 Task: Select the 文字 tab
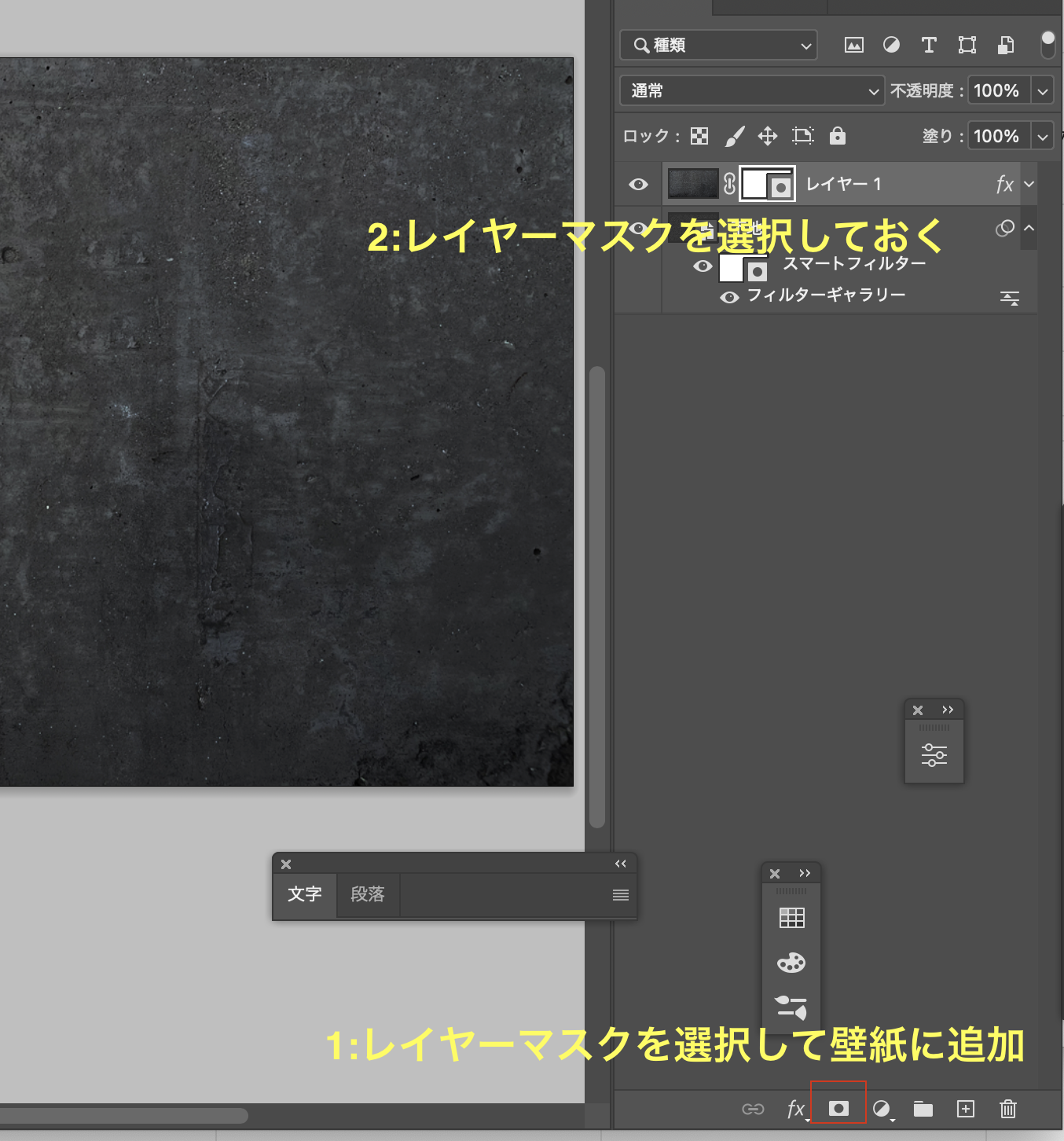(x=305, y=894)
